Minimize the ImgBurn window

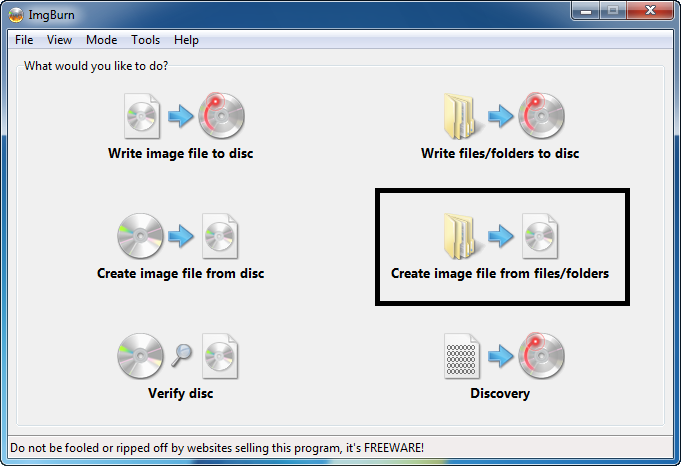tap(586, 11)
